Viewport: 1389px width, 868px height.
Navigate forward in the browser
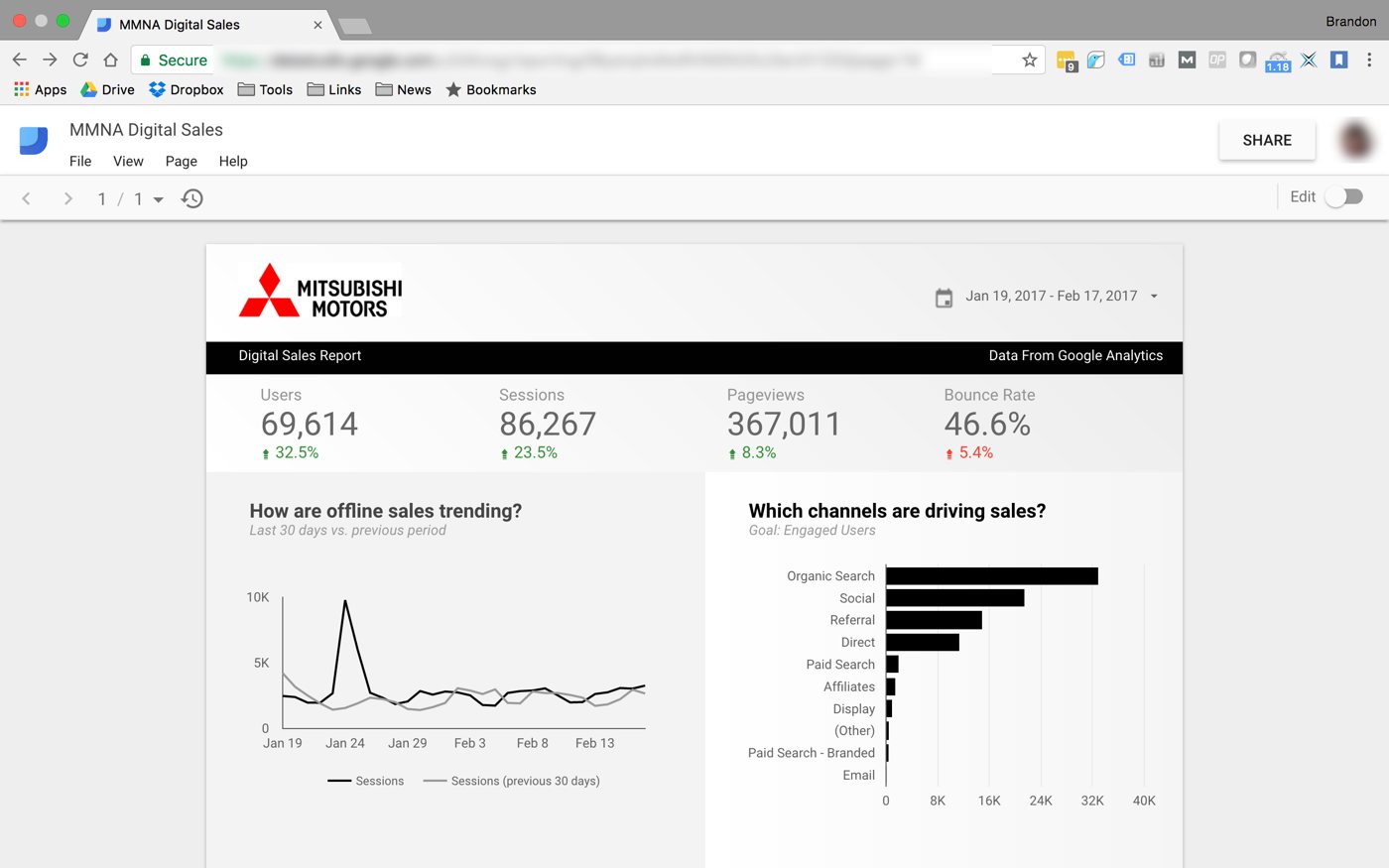pyautogui.click(x=50, y=60)
